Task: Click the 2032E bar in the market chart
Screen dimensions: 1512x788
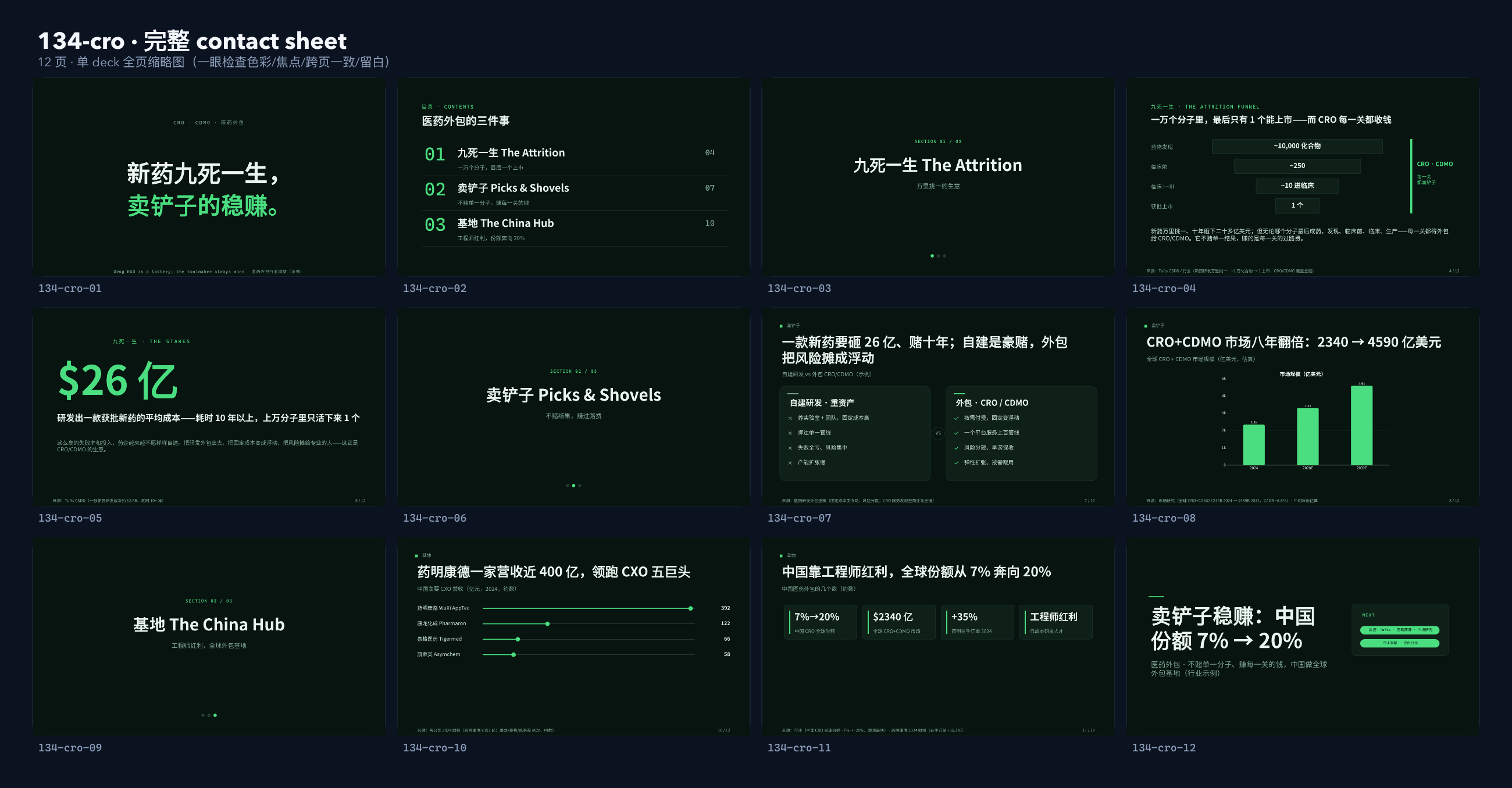Action: [x=1362, y=425]
